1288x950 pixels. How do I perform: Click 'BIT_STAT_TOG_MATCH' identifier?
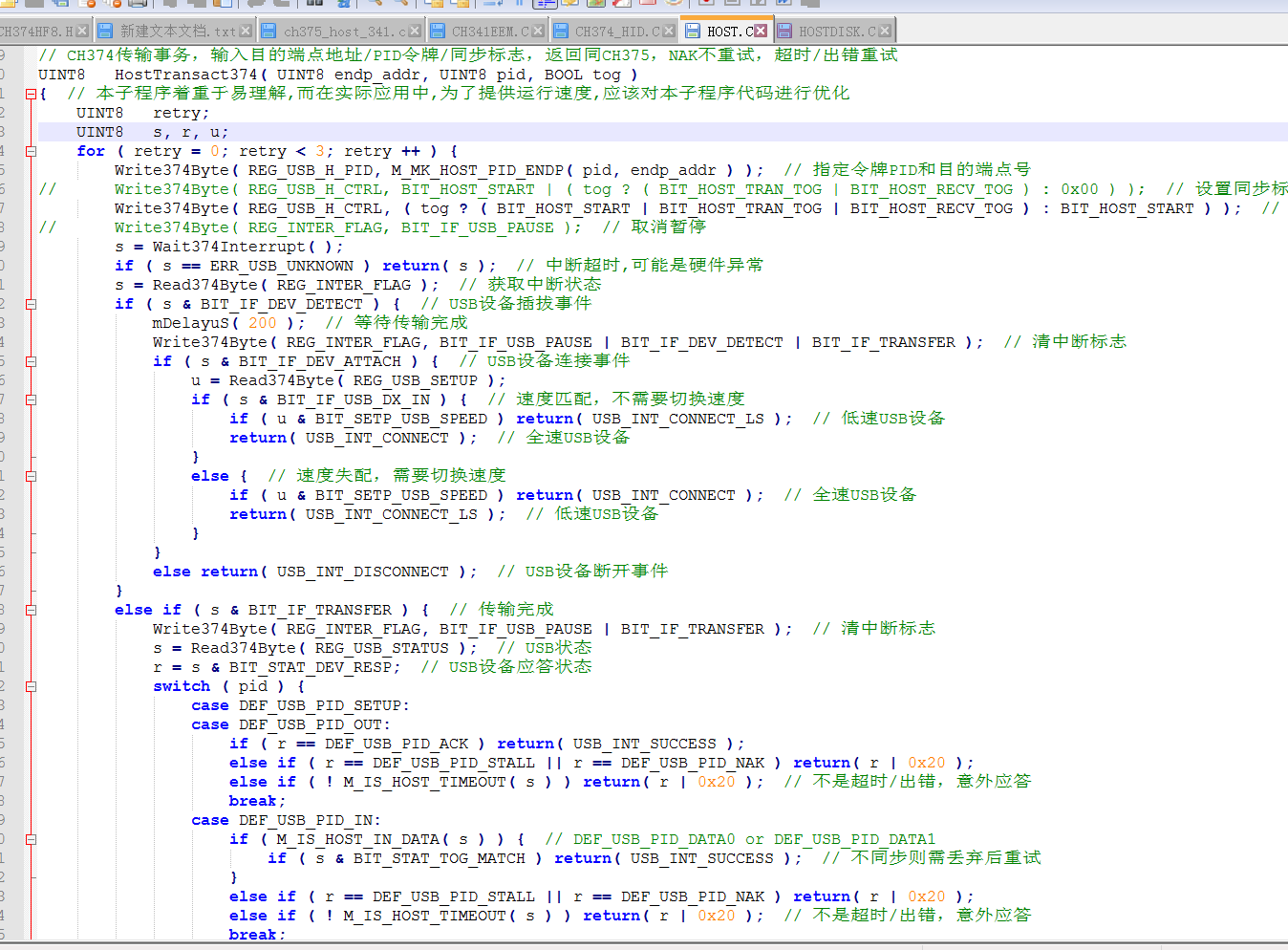pyautogui.click(x=439, y=858)
